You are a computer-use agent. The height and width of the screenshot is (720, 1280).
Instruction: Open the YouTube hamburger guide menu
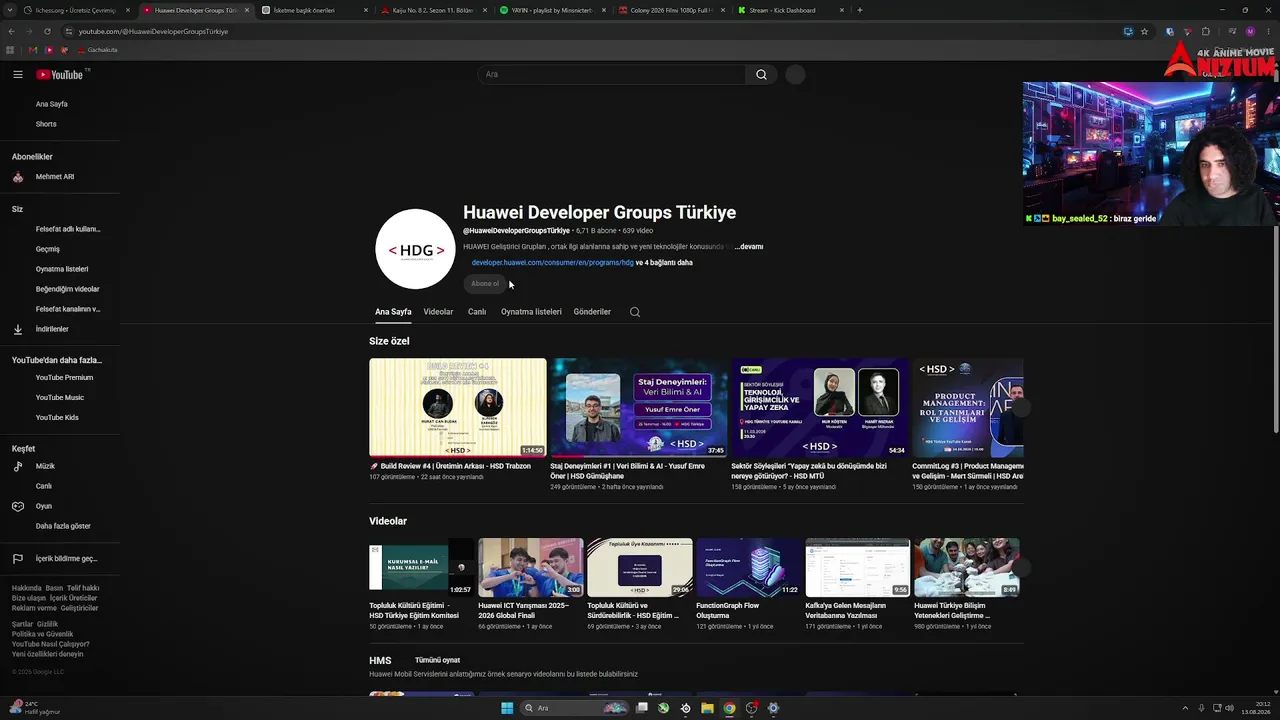coord(18,74)
